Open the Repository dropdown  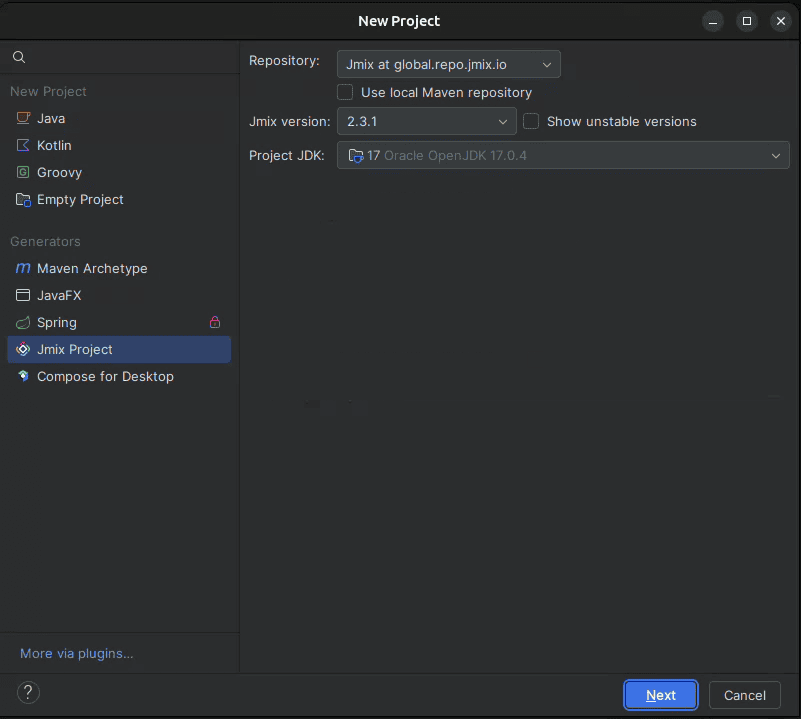(x=448, y=64)
